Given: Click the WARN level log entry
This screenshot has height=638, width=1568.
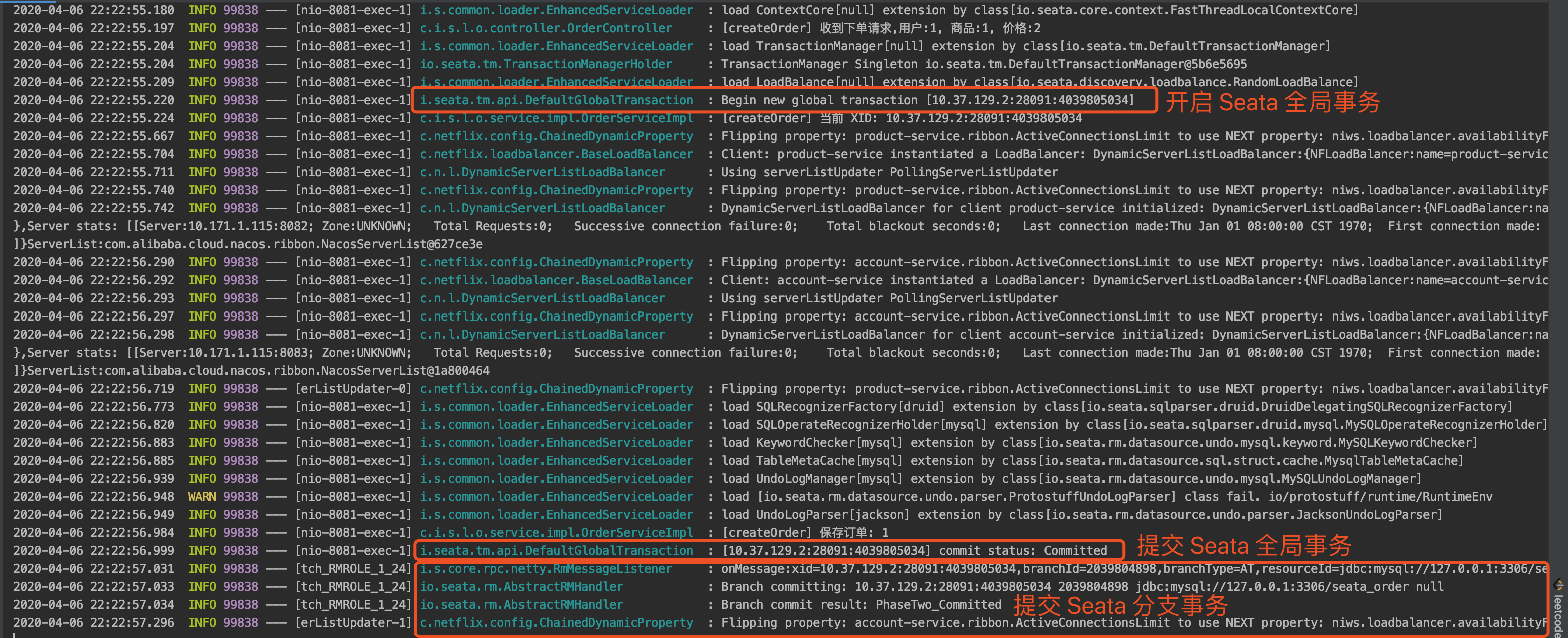Looking at the screenshot, I should click(201, 496).
